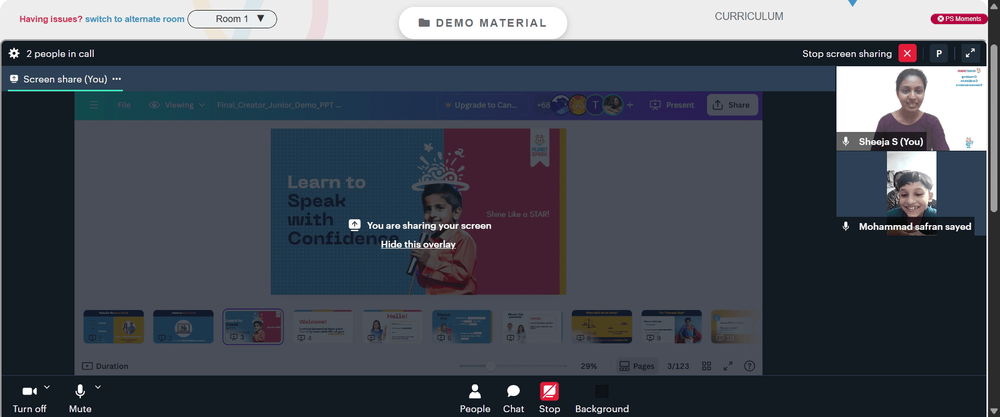The image size is (1000, 417).
Task: Open the Room 1 dropdown
Action: click(x=232, y=19)
